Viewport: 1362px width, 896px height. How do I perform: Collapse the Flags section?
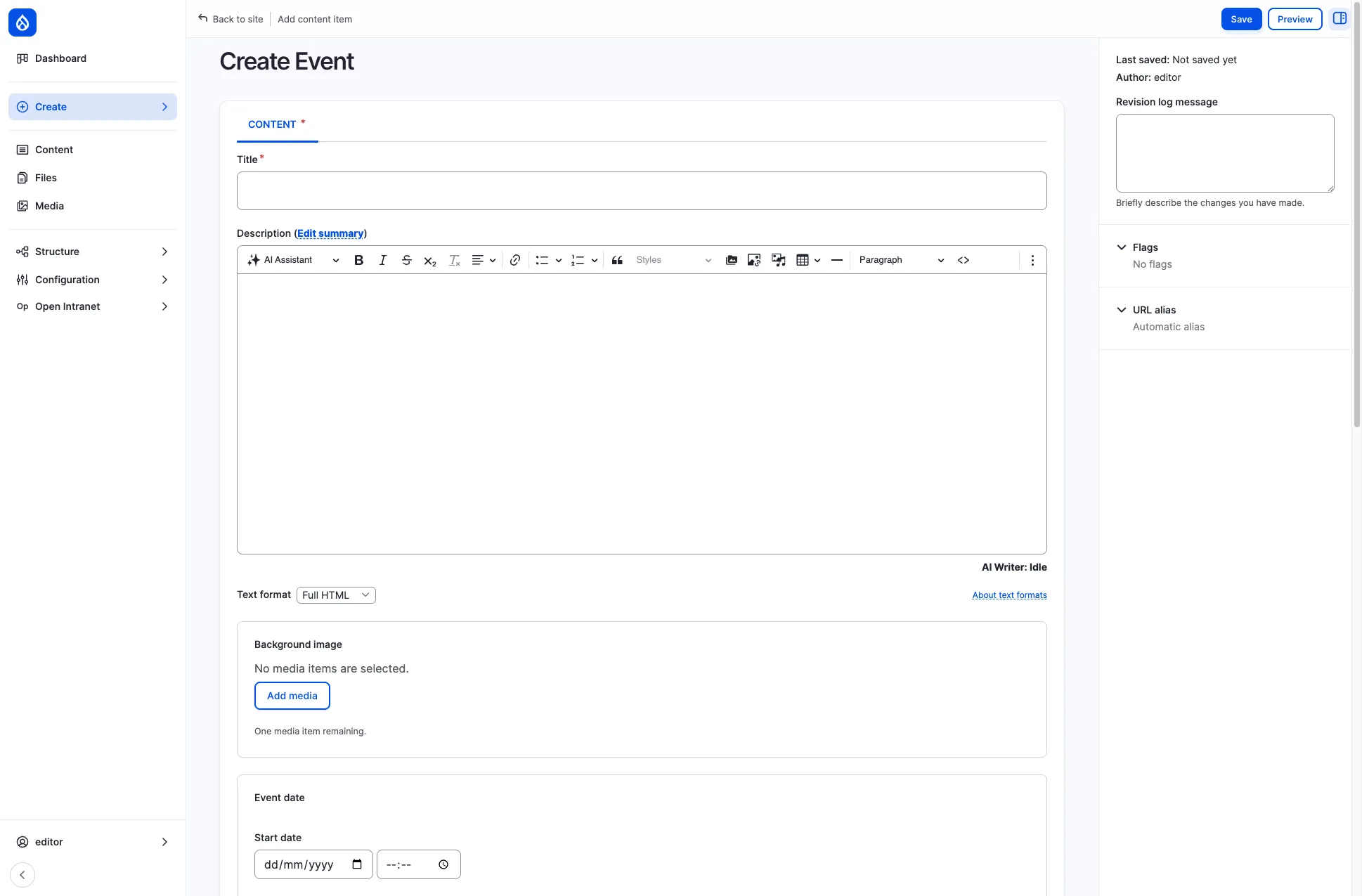1146,247
